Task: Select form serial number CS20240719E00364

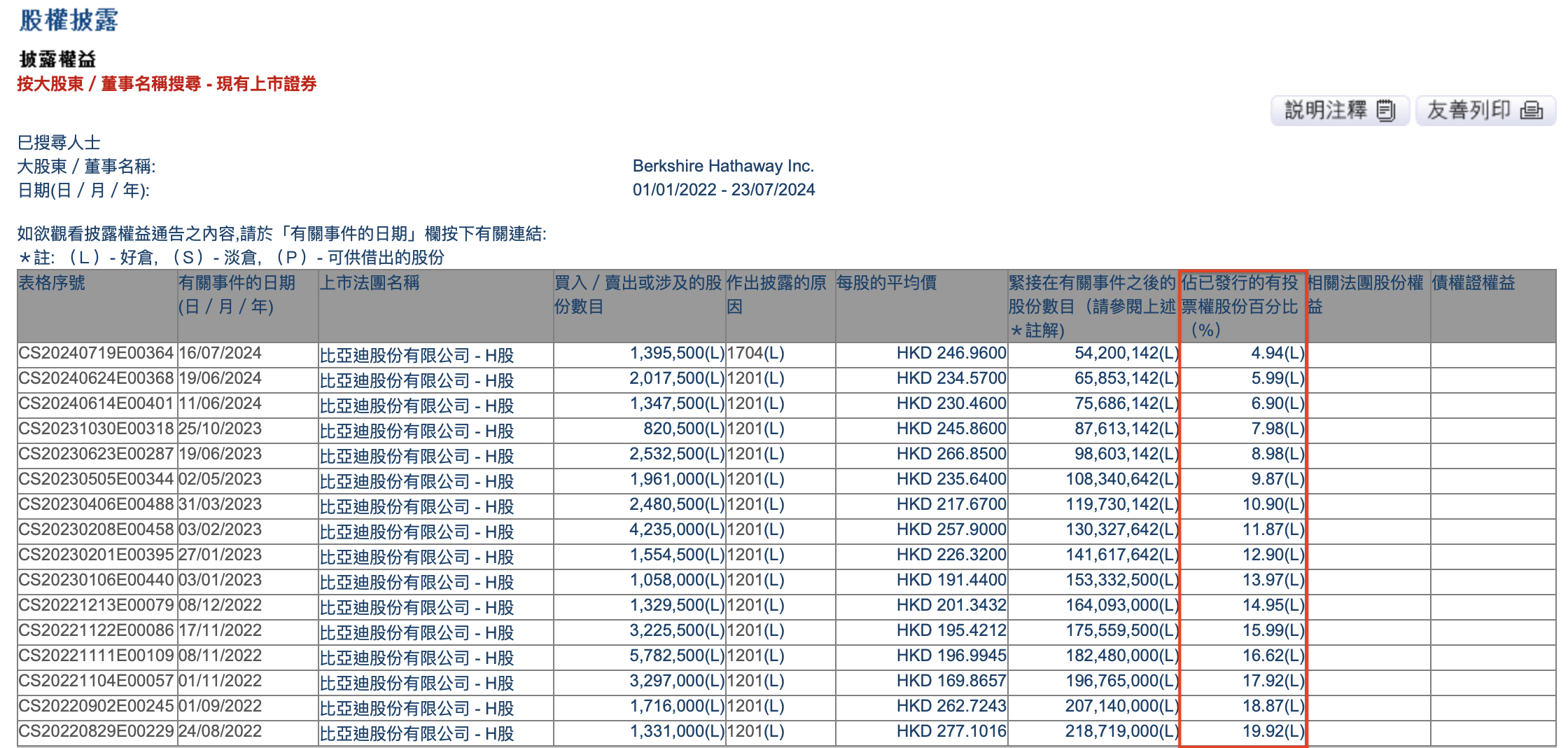Action: [96, 353]
